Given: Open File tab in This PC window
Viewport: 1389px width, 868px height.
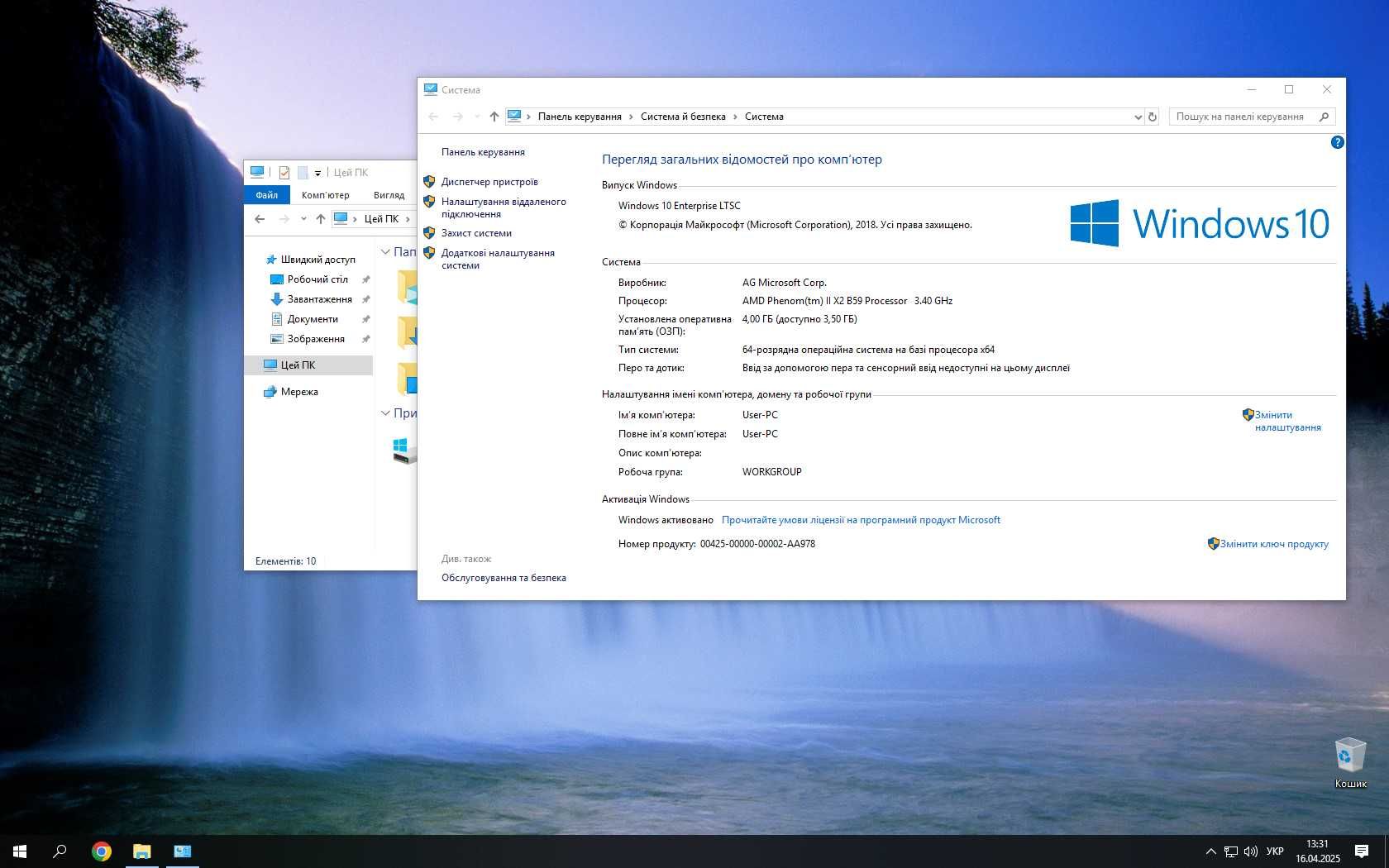Looking at the screenshot, I should pos(266,195).
